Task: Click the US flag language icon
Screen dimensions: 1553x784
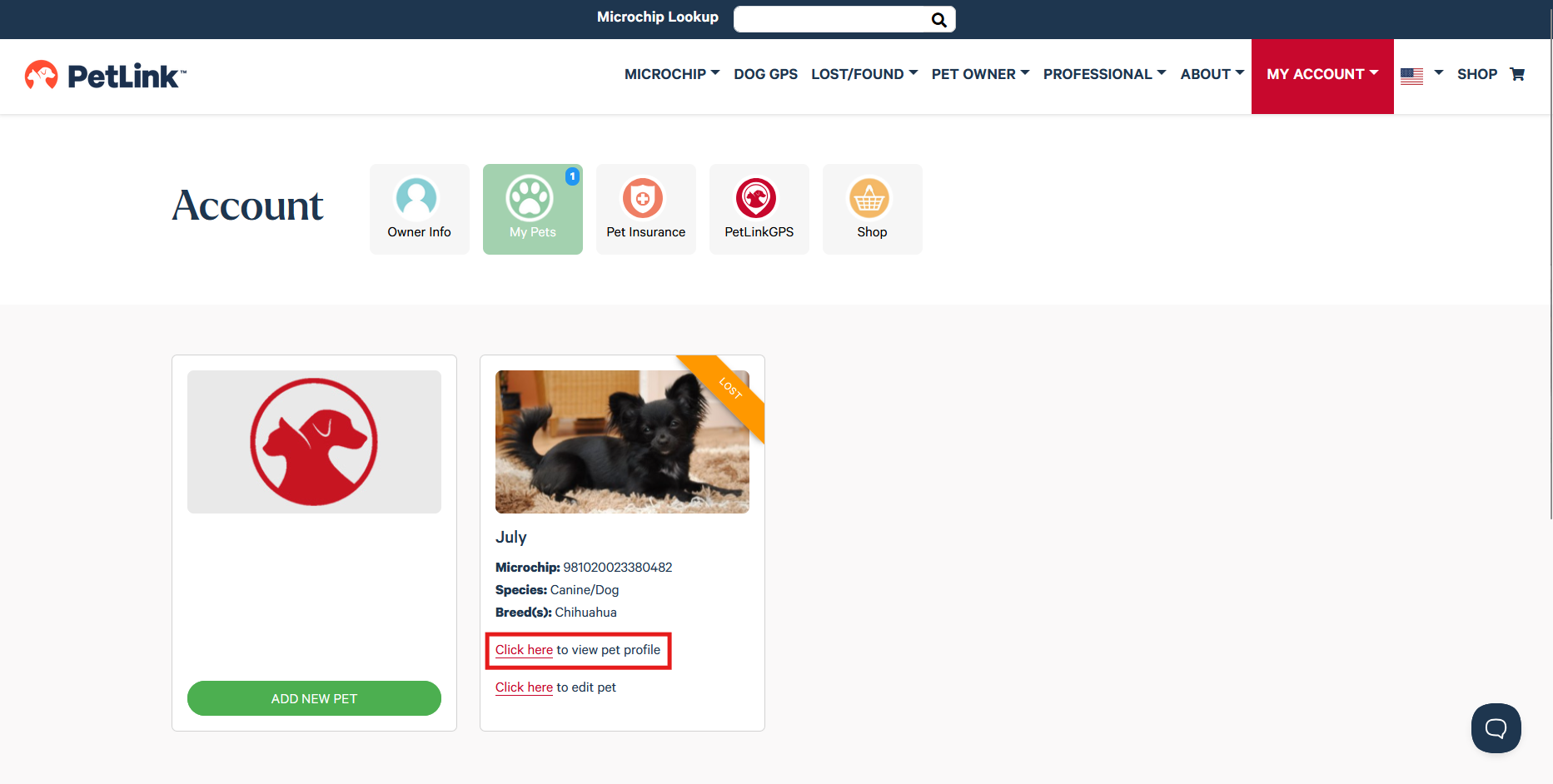Action: point(1411,76)
